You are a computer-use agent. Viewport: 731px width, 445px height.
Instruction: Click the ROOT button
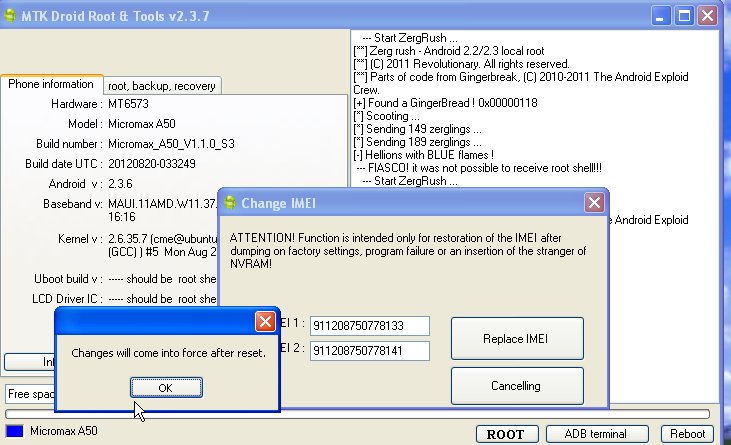pos(508,434)
